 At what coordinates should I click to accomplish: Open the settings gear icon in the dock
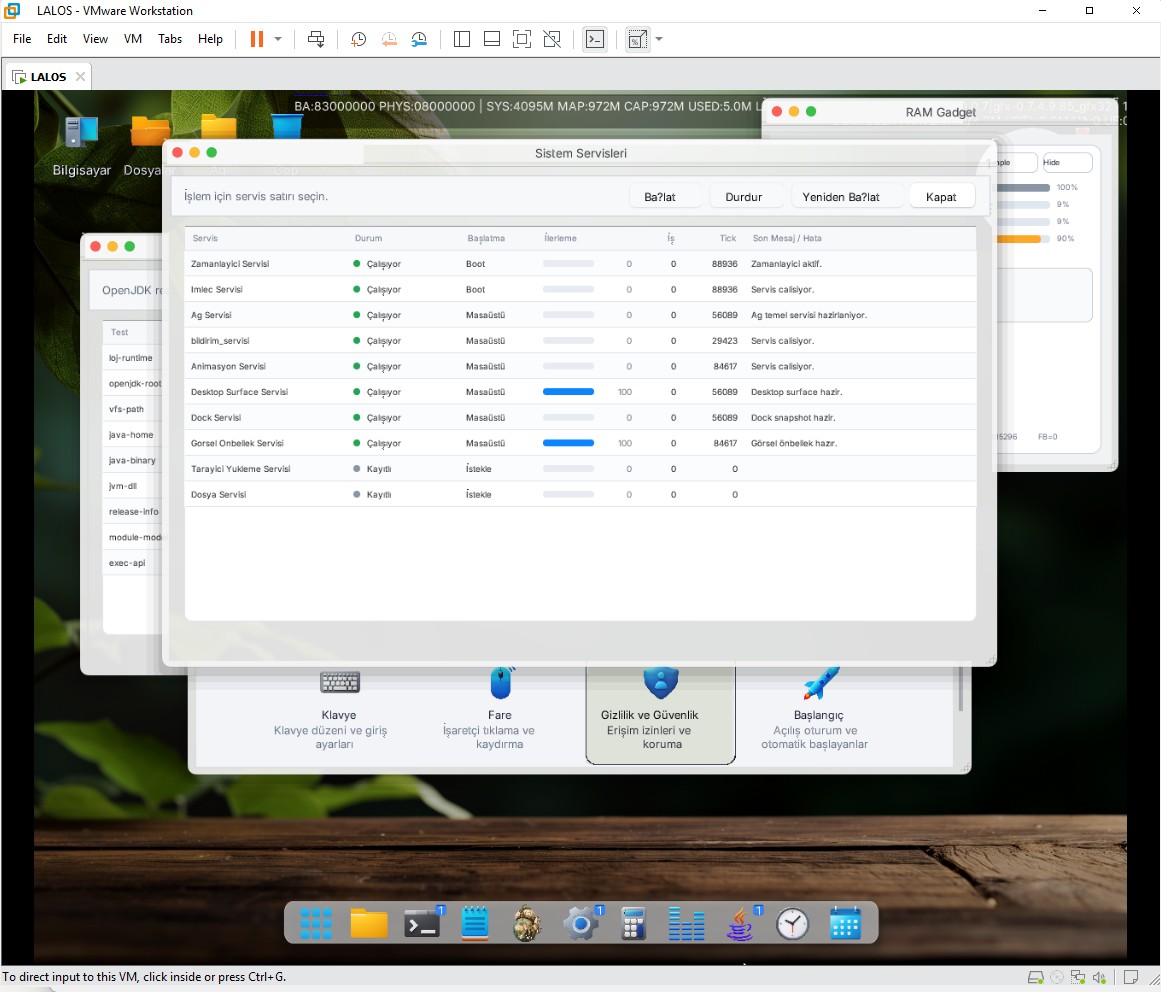tap(581, 923)
